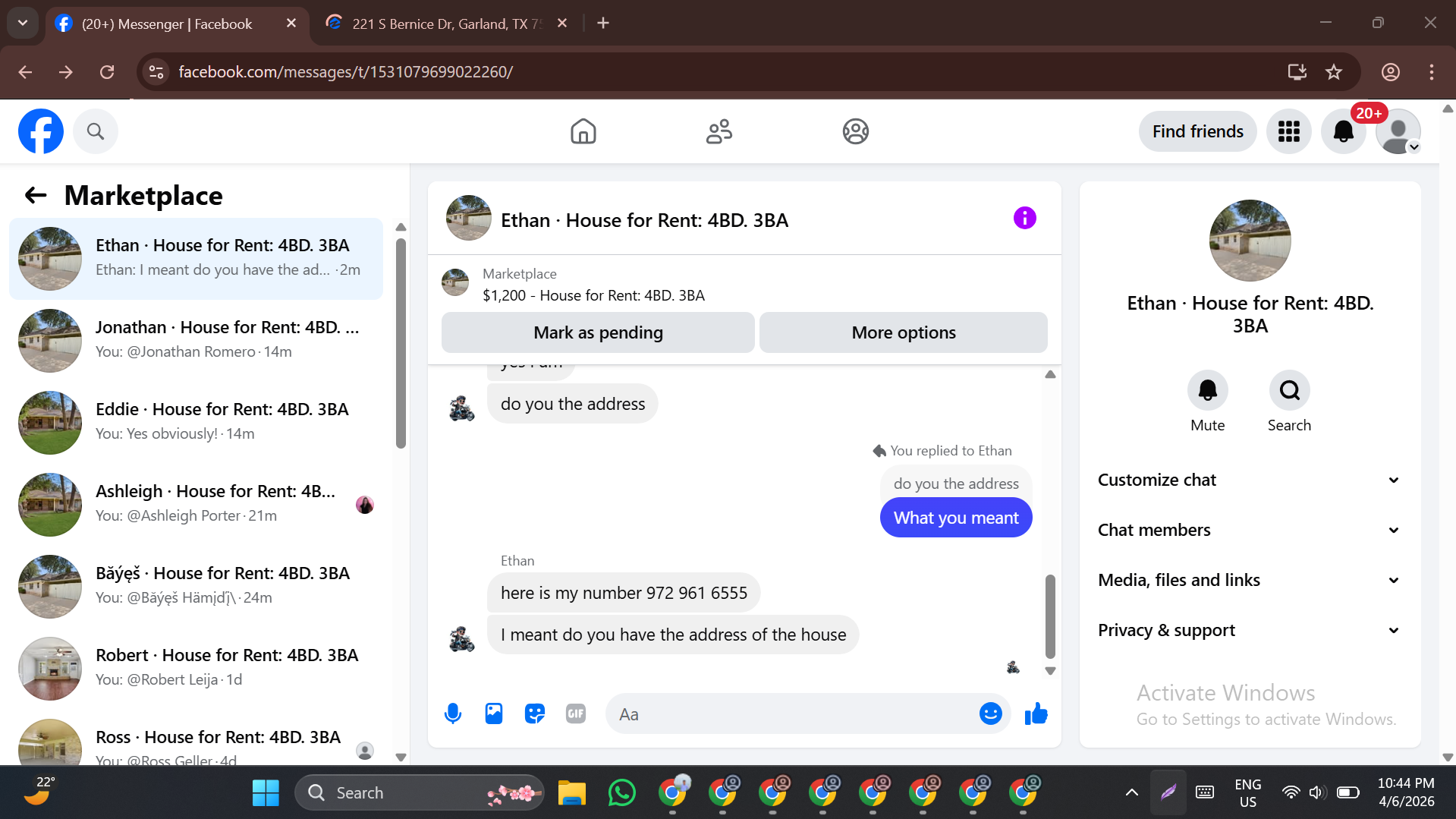Install app icon in address bar
Viewport: 1456px width, 819px height.
tap(1297, 72)
